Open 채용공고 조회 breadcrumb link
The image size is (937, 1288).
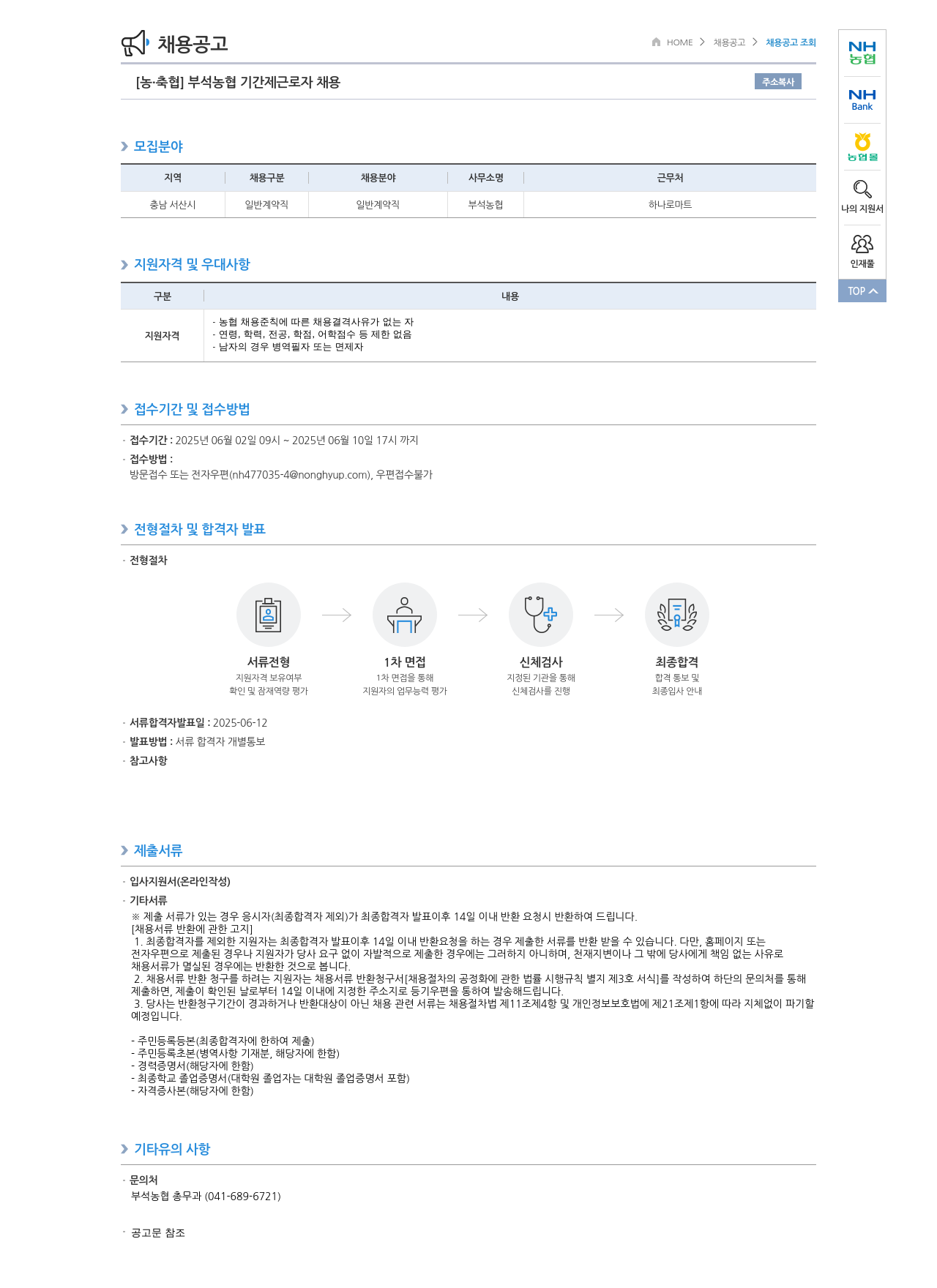pos(791,42)
